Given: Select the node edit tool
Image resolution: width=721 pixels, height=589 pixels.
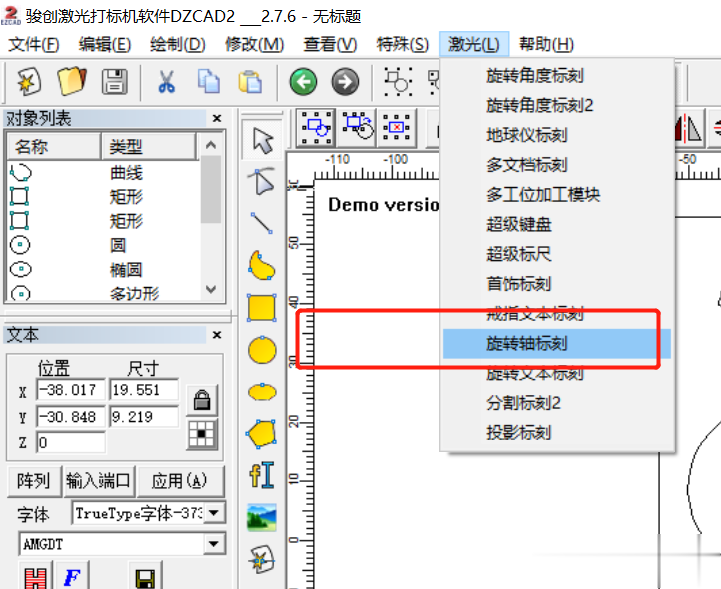Looking at the screenshot, I should pyautogui.click(x=262, y=181).
